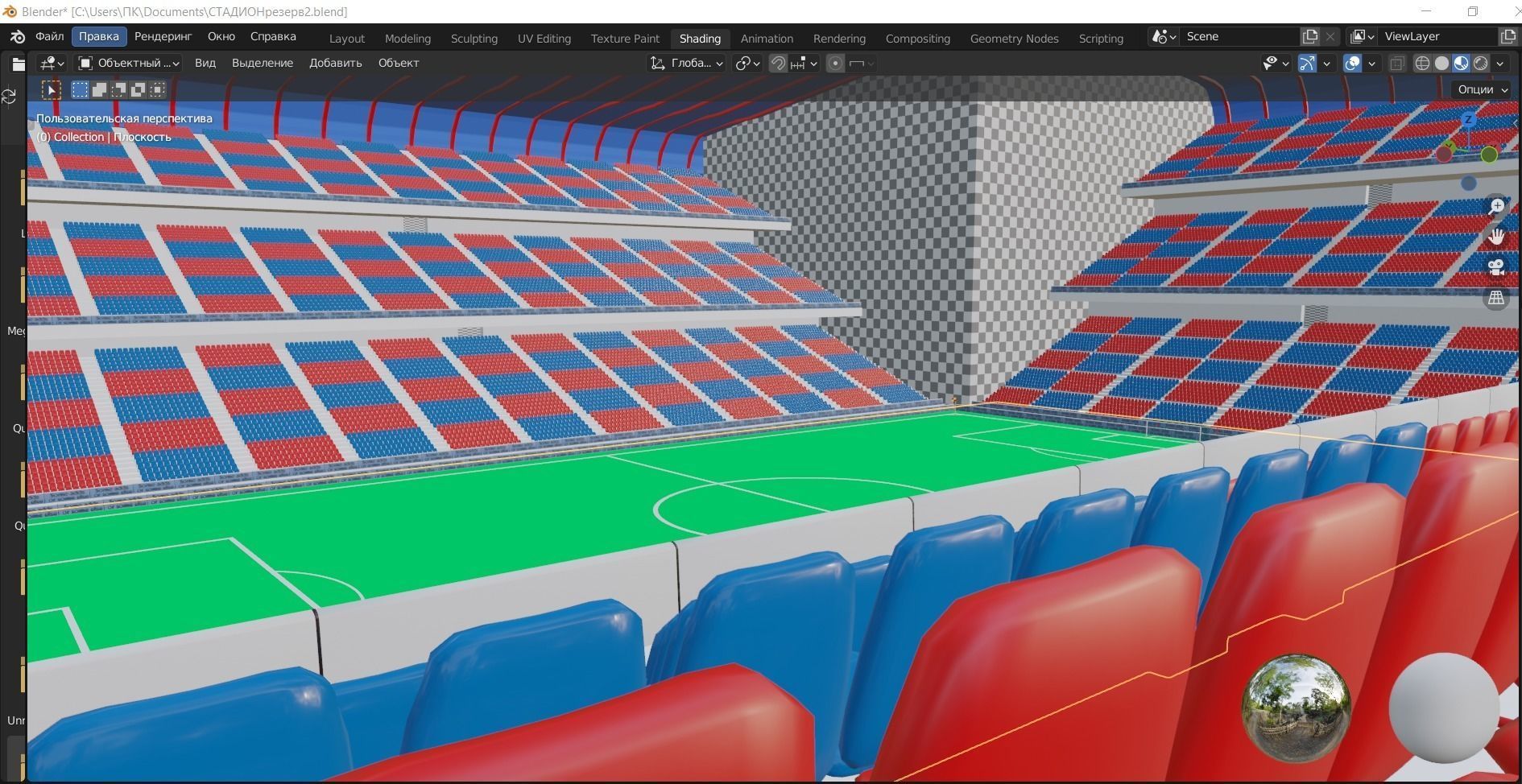
Task: Toggle proportional editing
Action: [835, 63]
